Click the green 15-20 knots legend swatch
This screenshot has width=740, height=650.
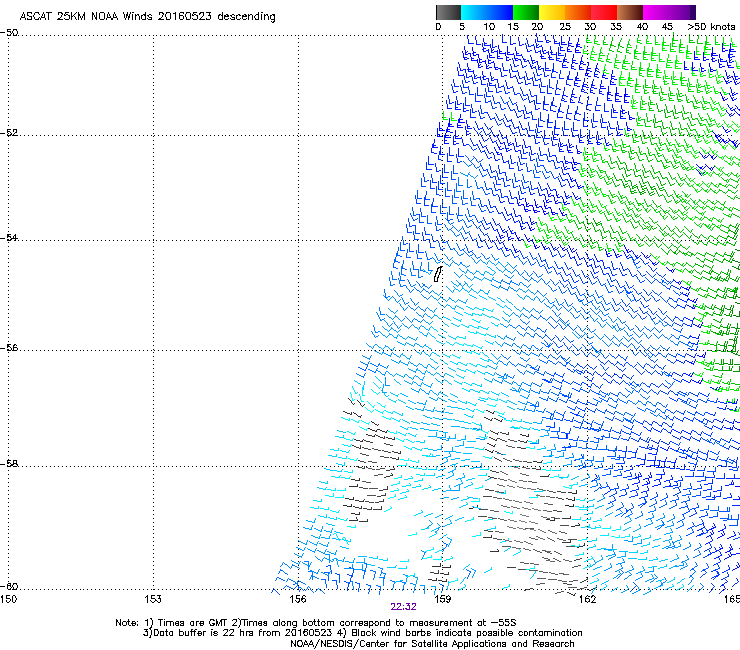pos(526,12)
